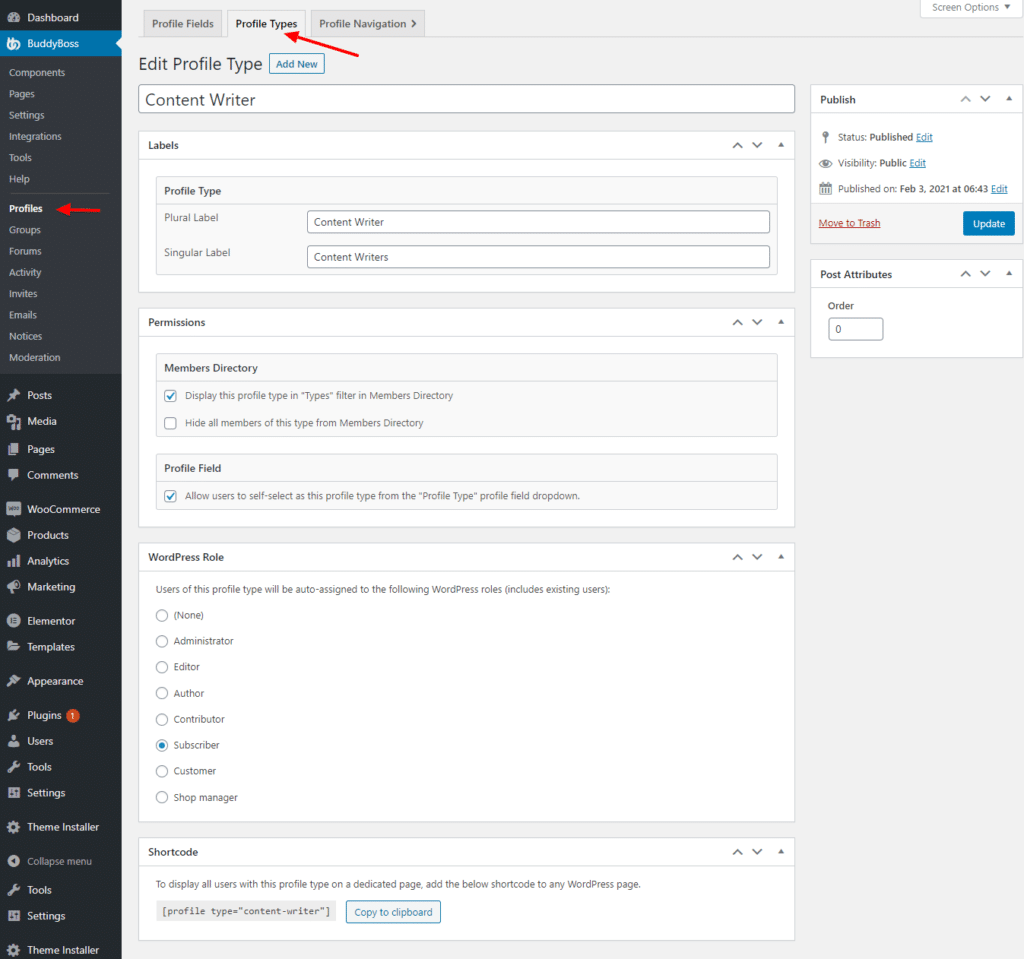Click the Marketing megaphone icon
This screenshot has height=959, width=1024.
[x=13, y=587]
